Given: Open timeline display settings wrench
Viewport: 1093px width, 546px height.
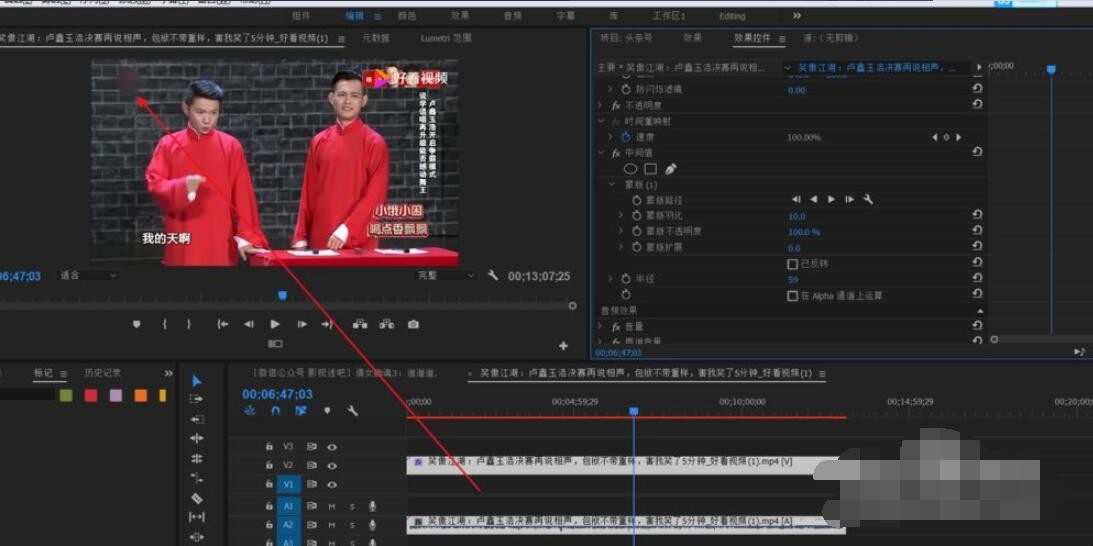Looking at the screenshot, I should tap(353, 411).
